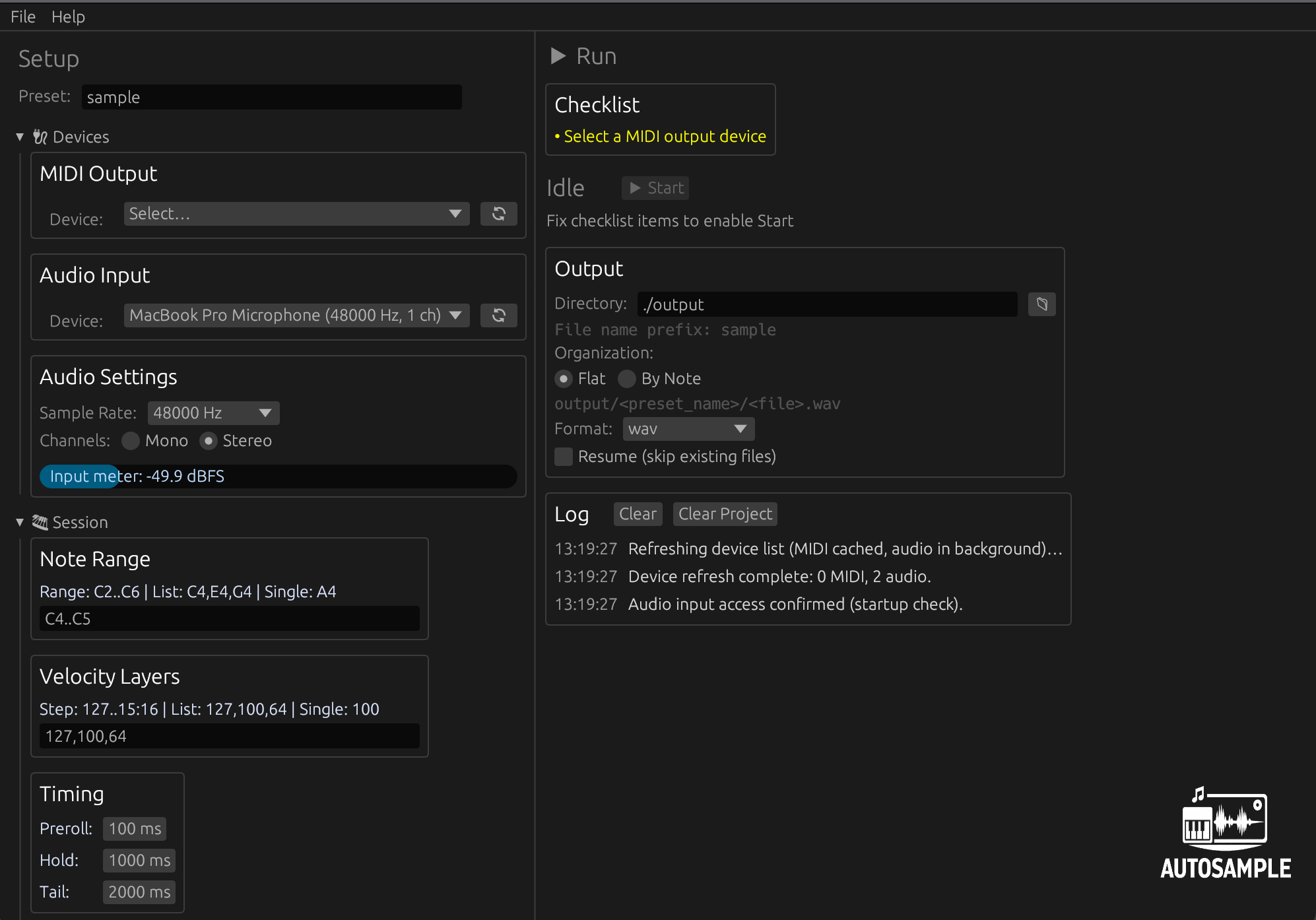1316x920 pixels.
Task: Click the 'Select a MIDI output device' checklist item
Action: (x=661, y=137)
